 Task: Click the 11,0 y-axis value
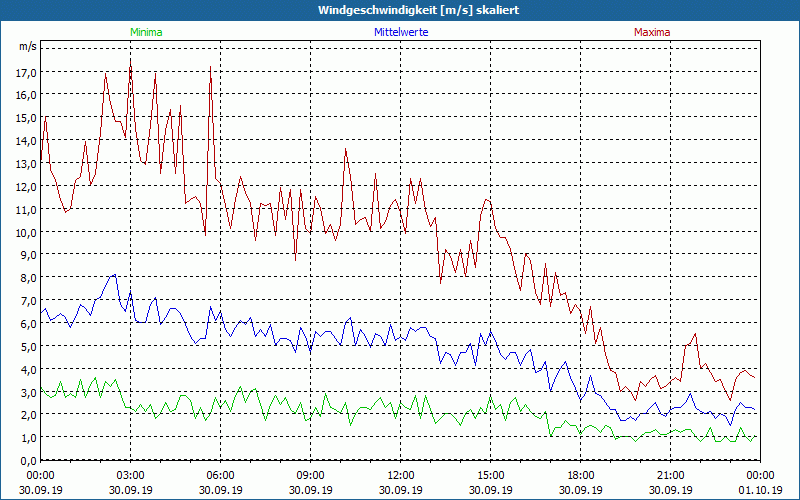pos(27,210)
